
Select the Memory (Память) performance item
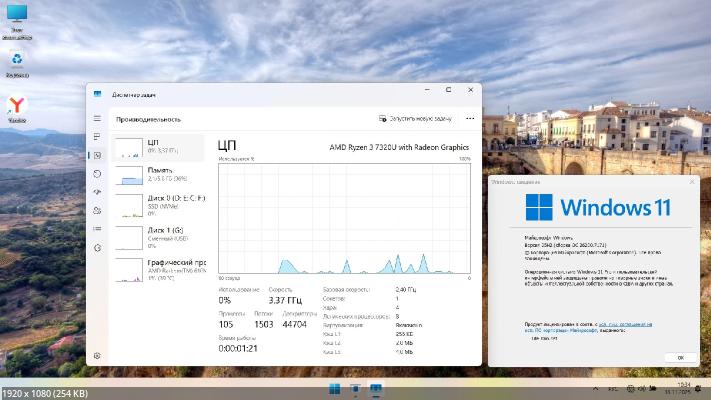click(160, 175)
